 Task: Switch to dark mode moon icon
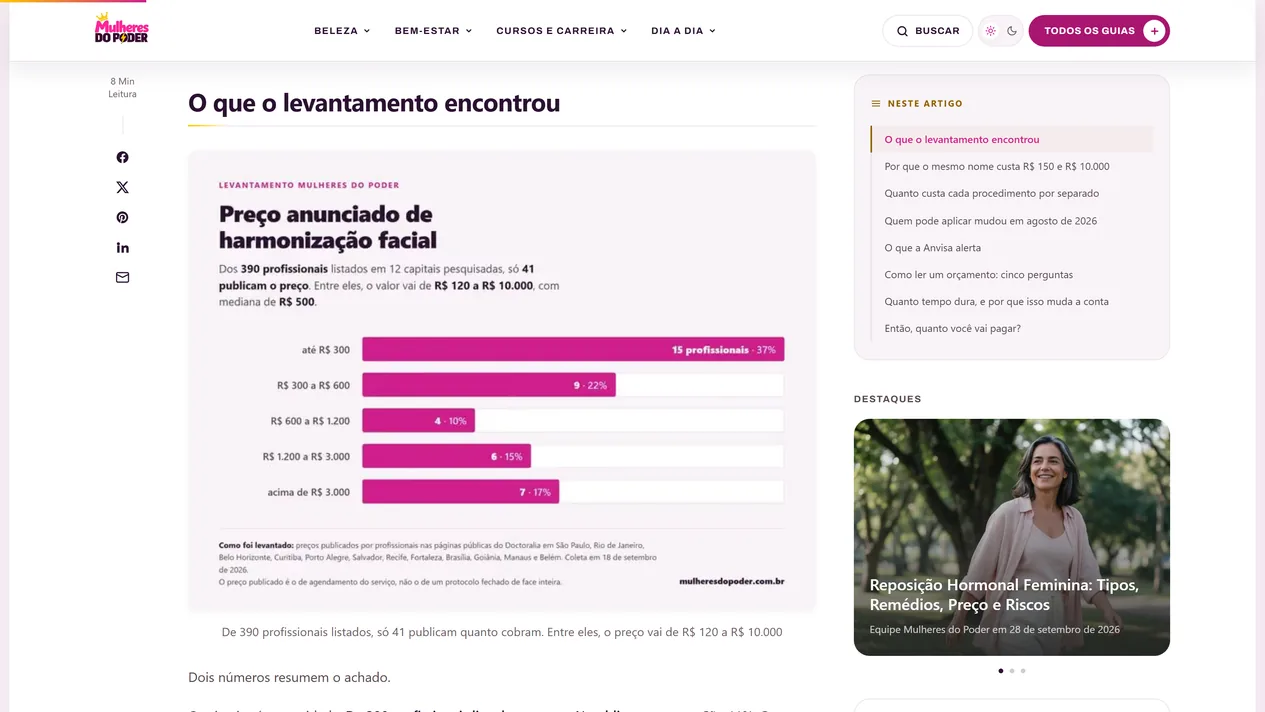(x=1012, y=31)
